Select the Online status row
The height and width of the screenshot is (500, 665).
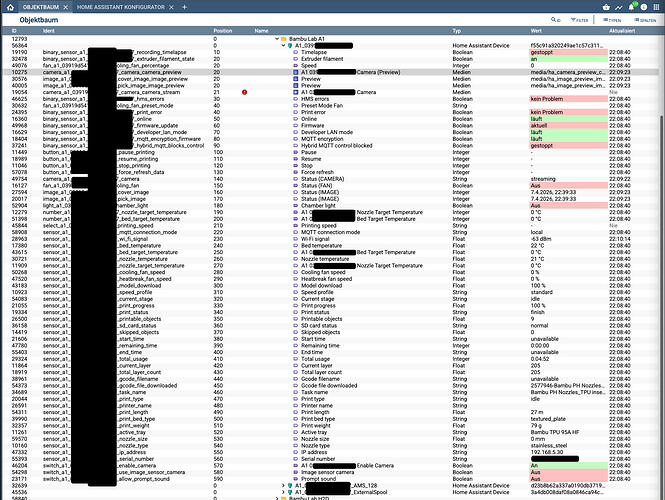click(330, 119)
